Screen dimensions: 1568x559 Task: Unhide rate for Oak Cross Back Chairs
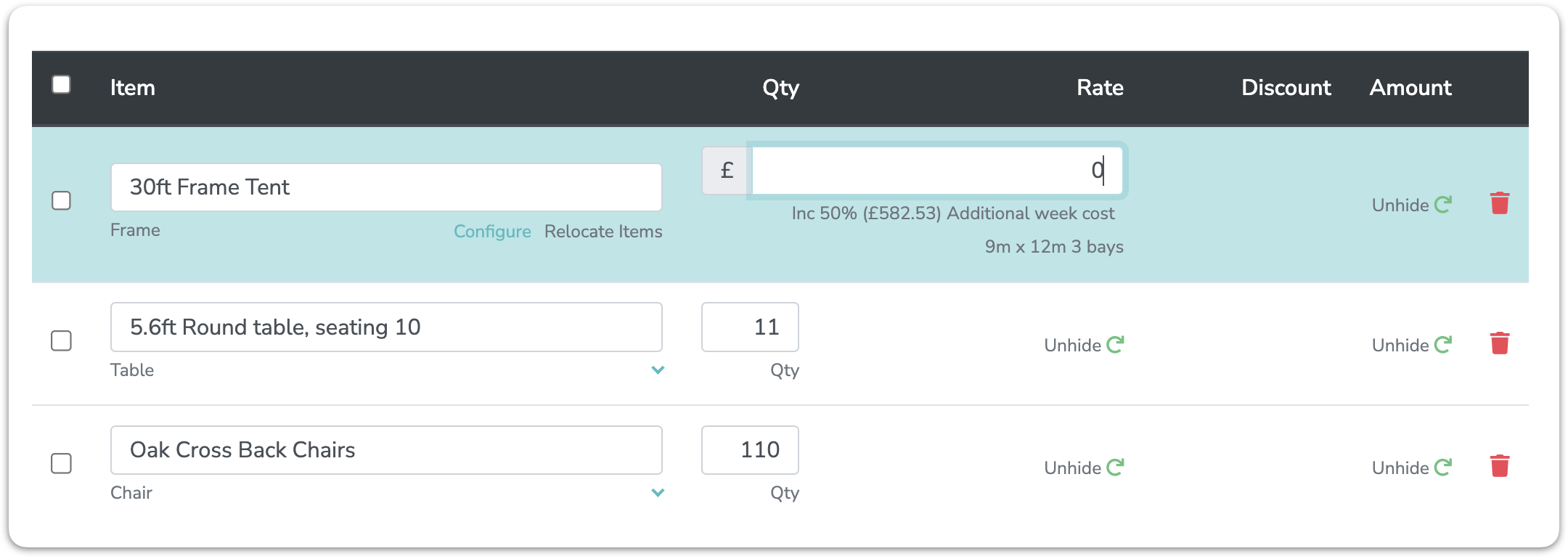pyautogui.click(x=1083, y=468)
